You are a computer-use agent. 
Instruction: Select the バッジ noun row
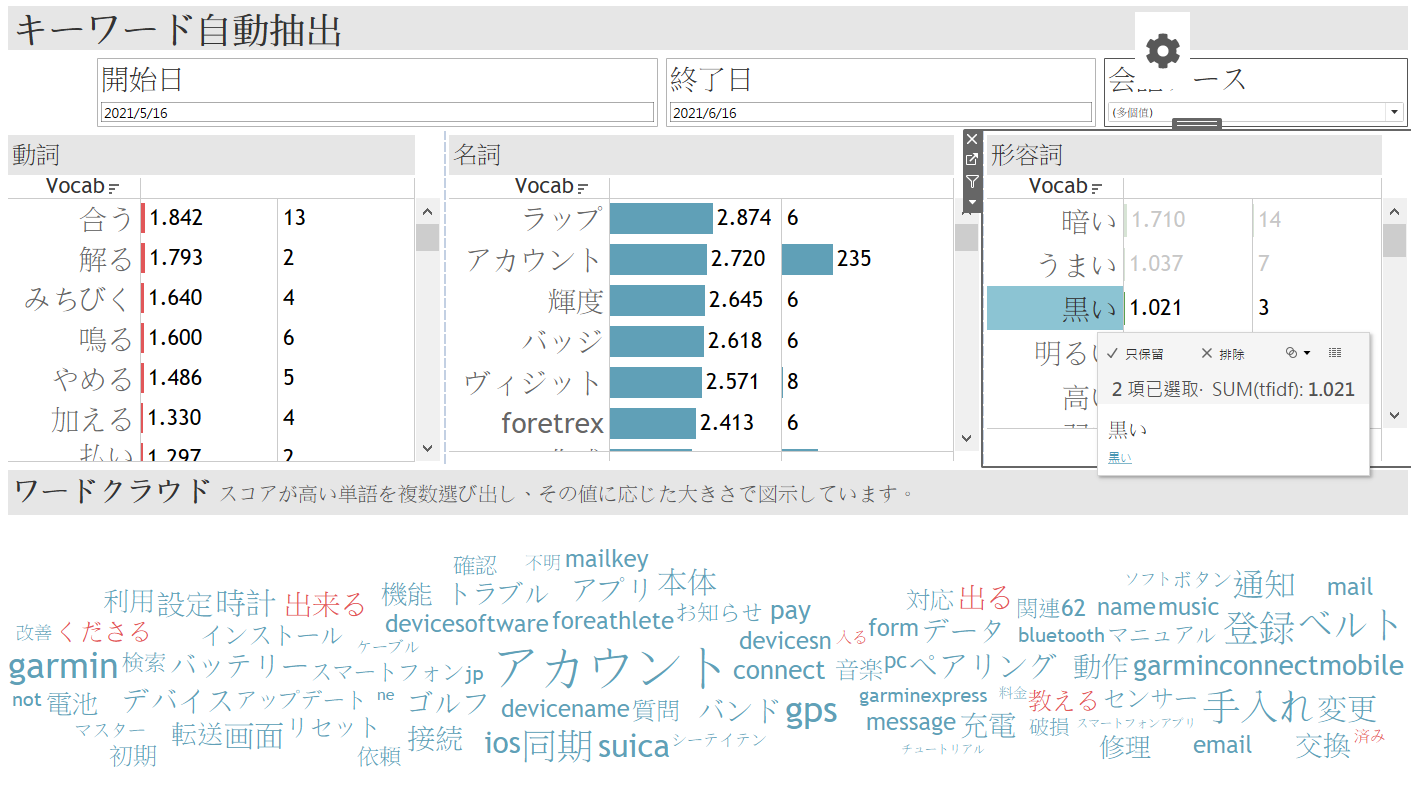[x=701, y=341]
